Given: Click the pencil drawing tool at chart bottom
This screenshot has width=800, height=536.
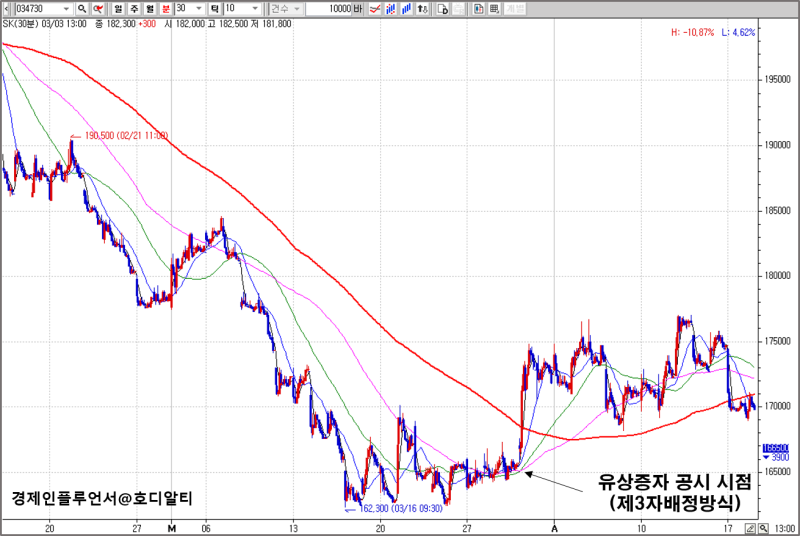Looking at the screenshot, I should [x=751, y=528].
